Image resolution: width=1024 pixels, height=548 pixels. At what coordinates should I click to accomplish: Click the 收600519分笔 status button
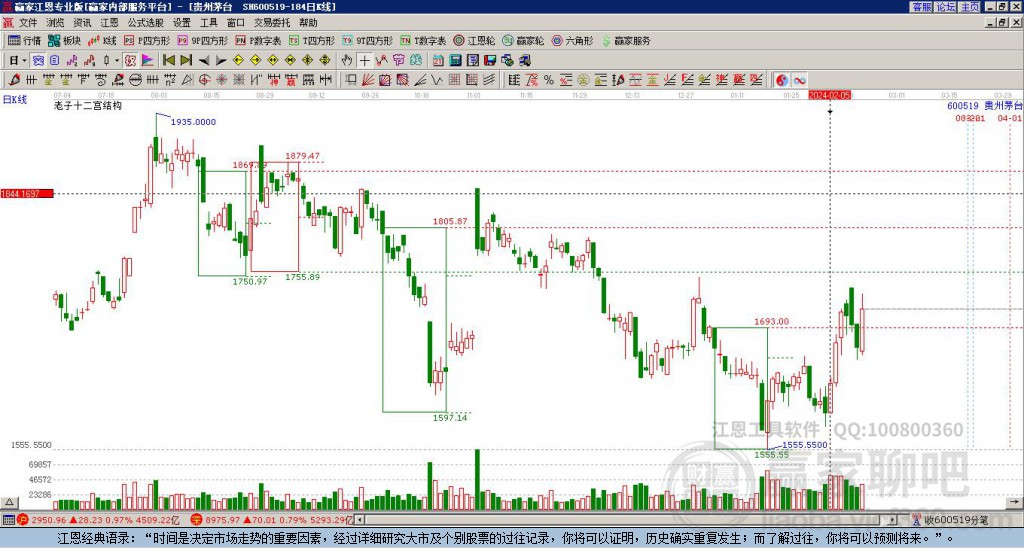point(950,520)
